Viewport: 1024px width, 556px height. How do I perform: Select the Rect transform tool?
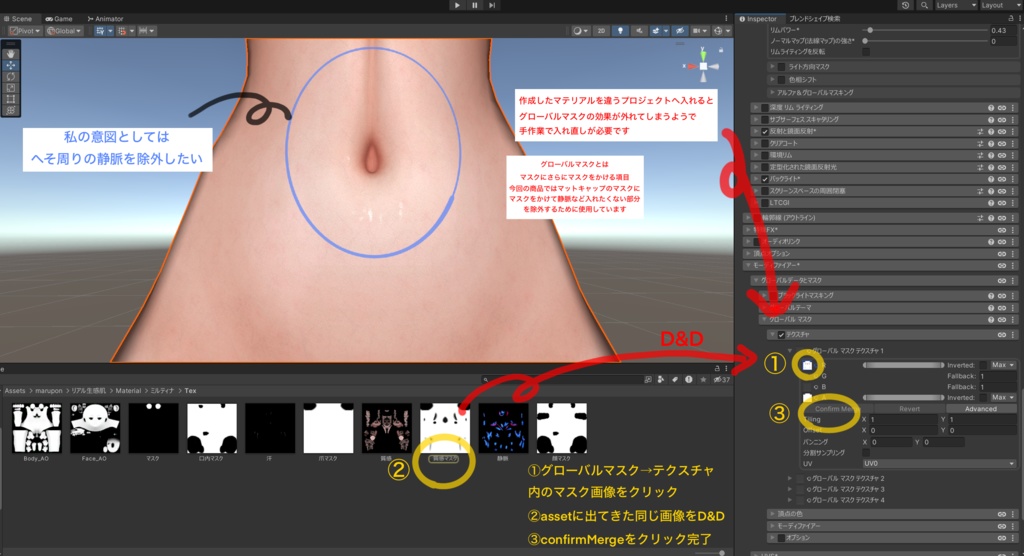(10, 99)
